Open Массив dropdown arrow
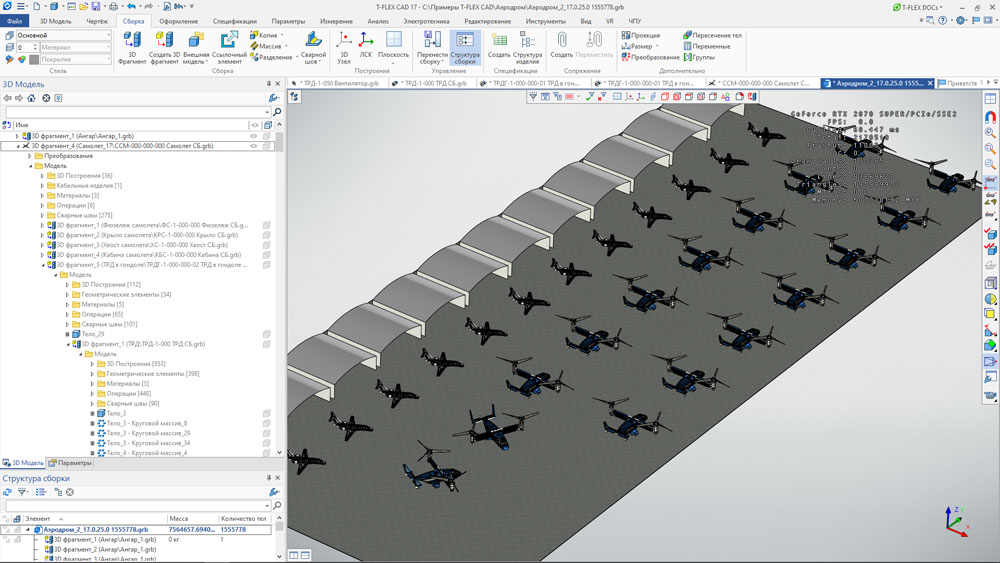This screenshot has width=1000, height=563. pos(286,47)
